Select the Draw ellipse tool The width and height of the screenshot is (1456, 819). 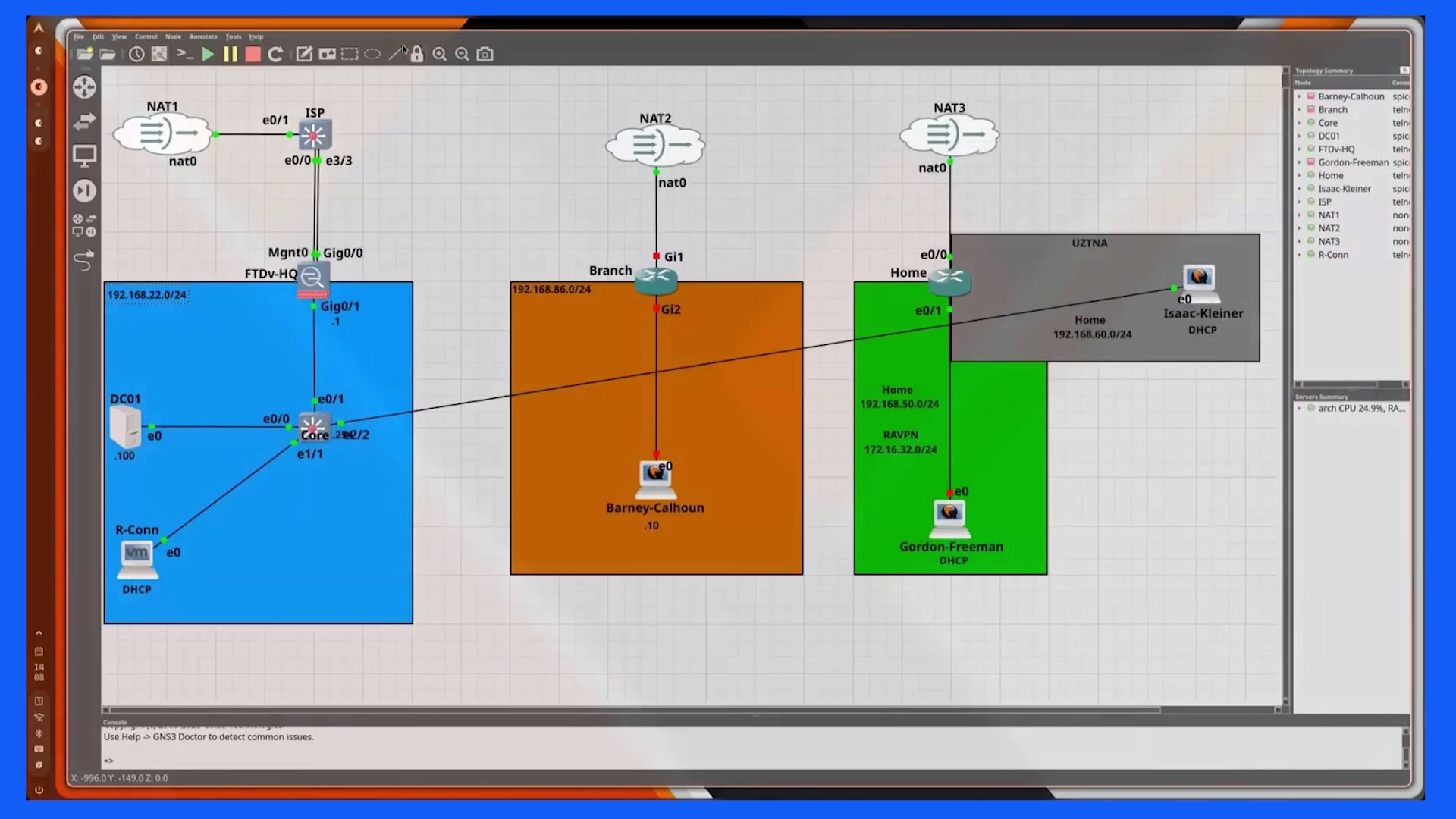372,54
